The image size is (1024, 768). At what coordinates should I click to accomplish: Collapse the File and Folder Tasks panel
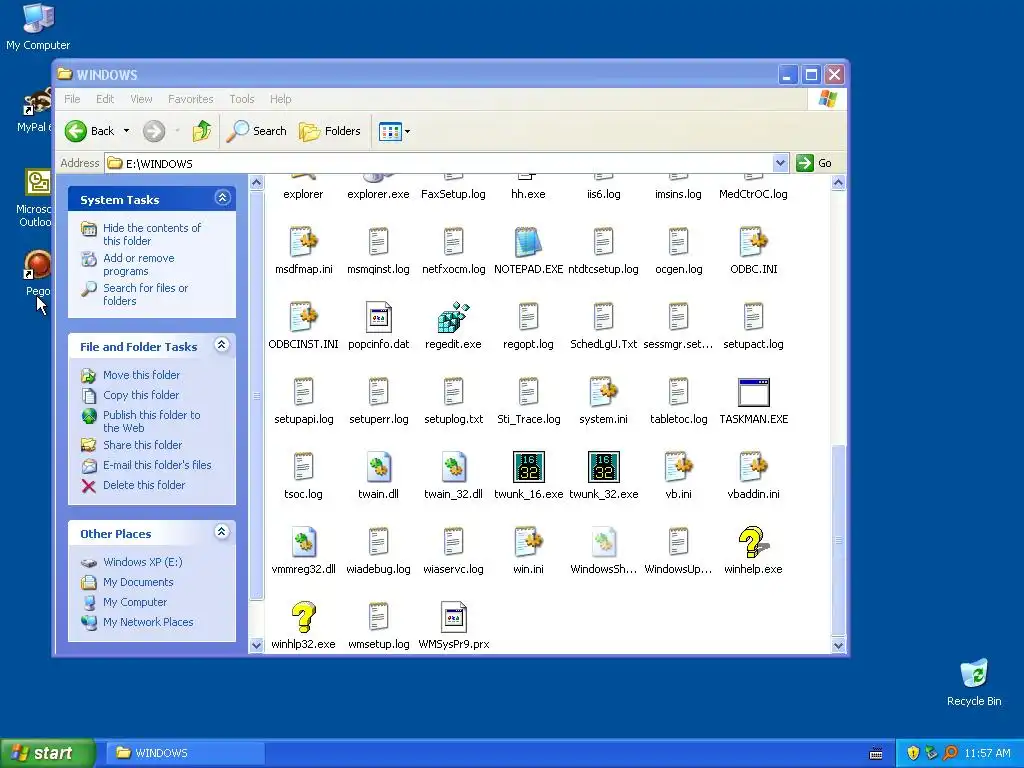coord(222,345)
